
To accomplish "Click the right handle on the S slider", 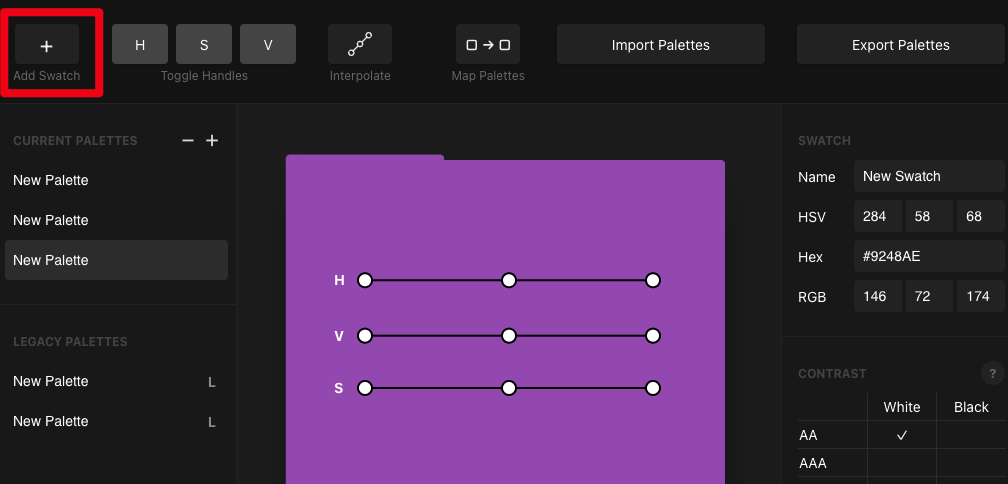I will click(x=653, y=388).
